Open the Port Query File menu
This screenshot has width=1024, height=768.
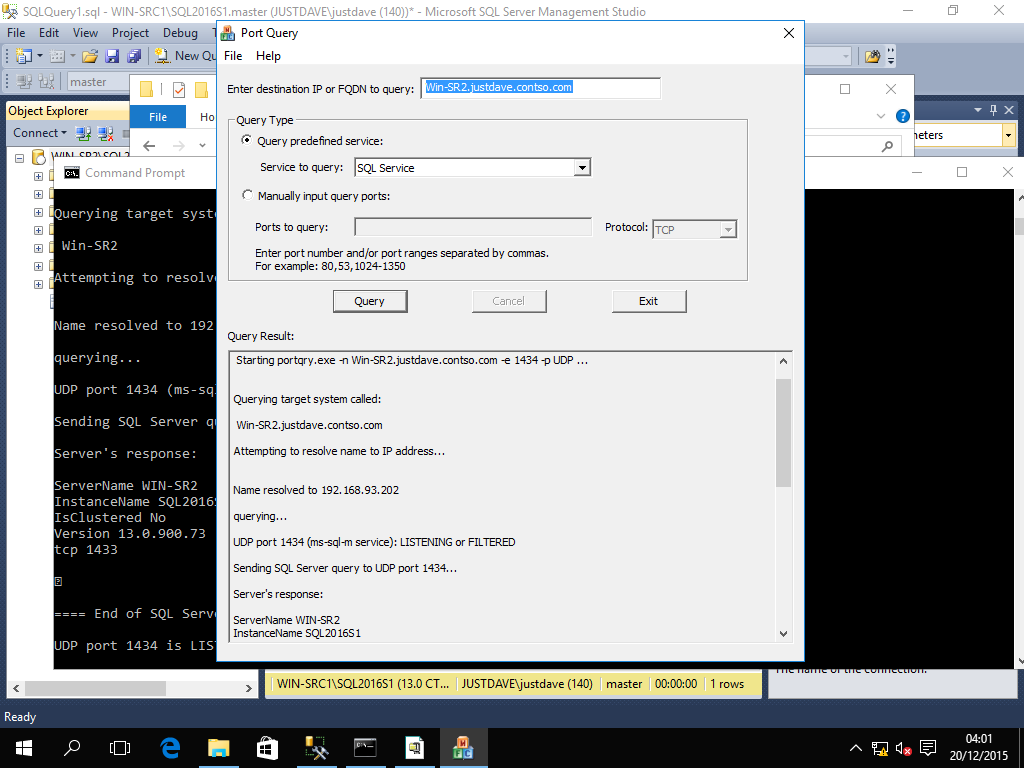click(x=233, y=56)
